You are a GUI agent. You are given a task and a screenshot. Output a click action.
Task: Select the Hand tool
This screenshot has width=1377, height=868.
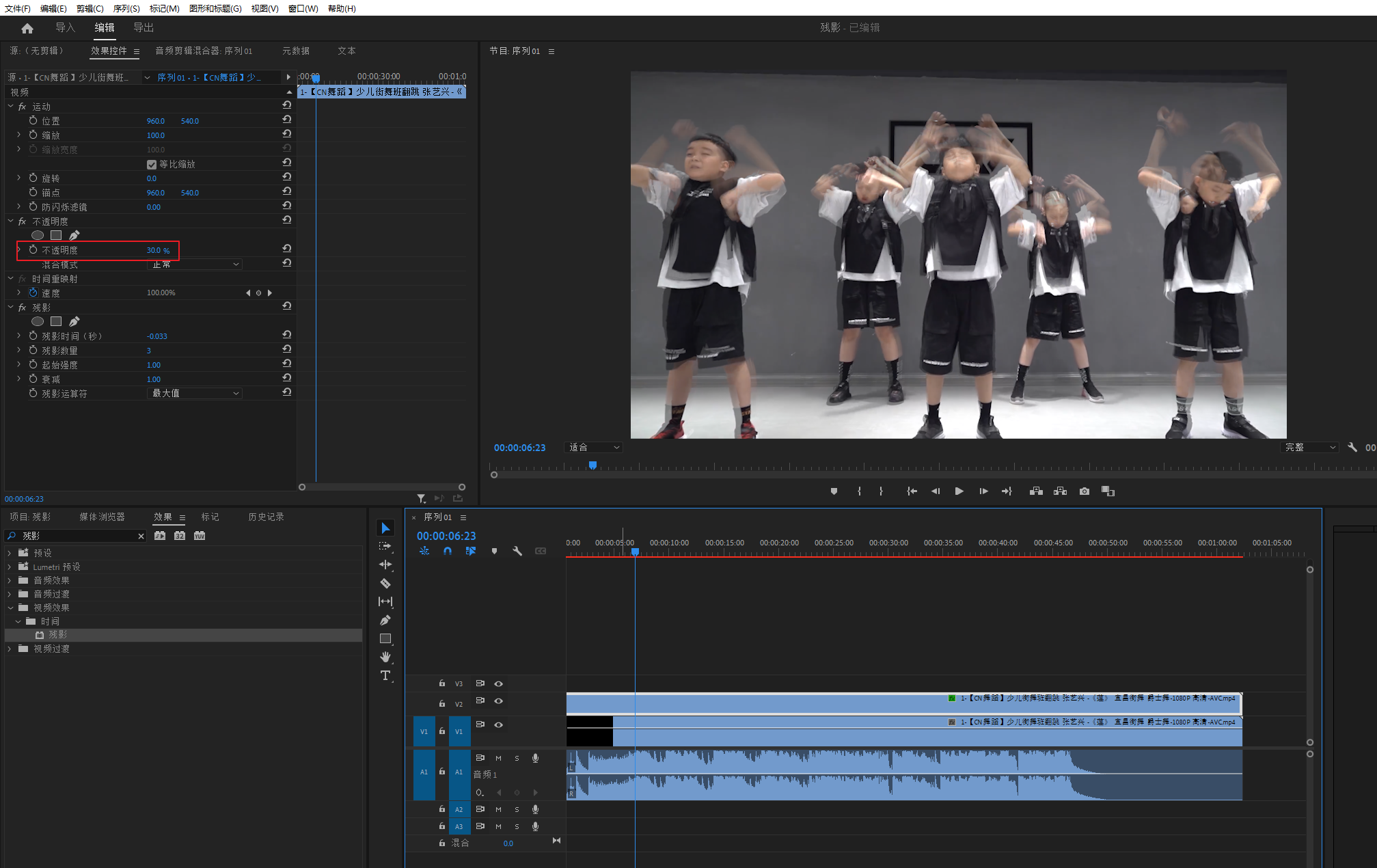385,657
